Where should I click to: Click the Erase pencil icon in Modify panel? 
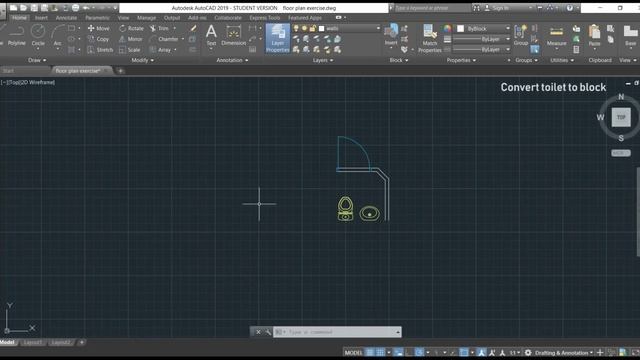pyautogui.click(x=193, y=28)
